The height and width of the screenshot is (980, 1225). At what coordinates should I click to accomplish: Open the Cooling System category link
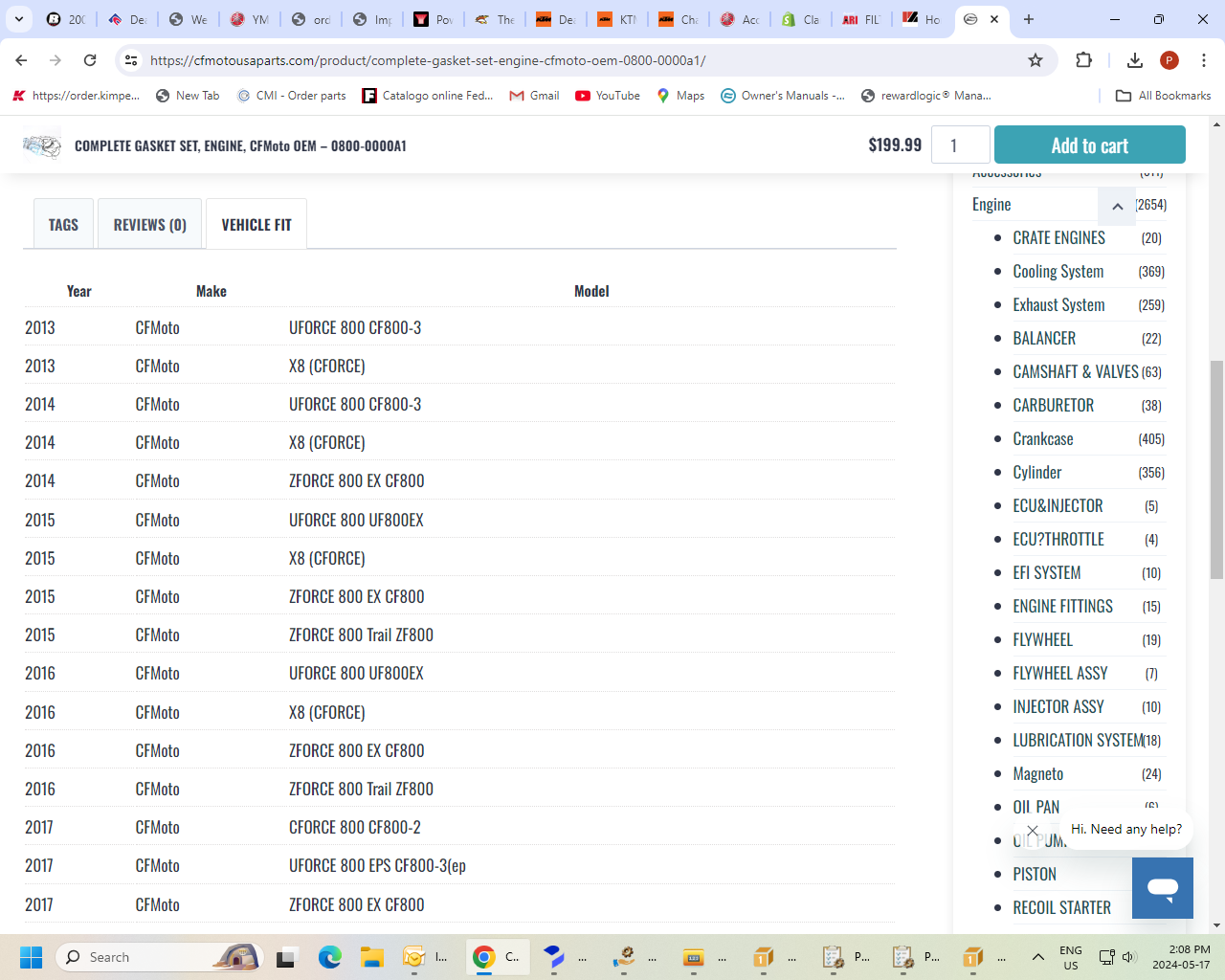coord(1058,272)
